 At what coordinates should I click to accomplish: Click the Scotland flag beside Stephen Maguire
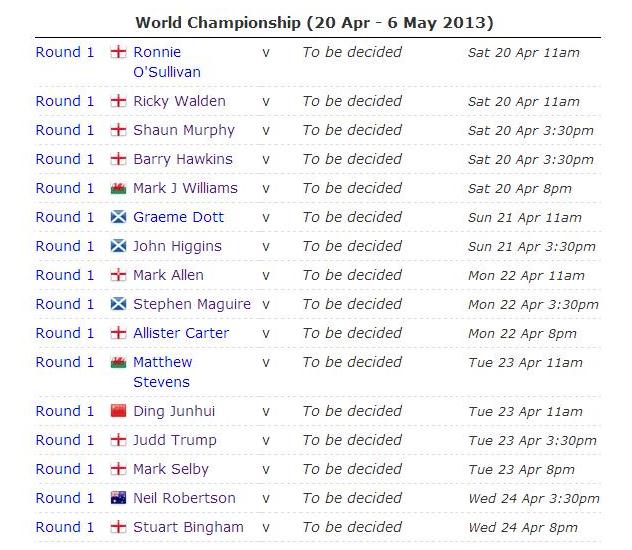119,304
